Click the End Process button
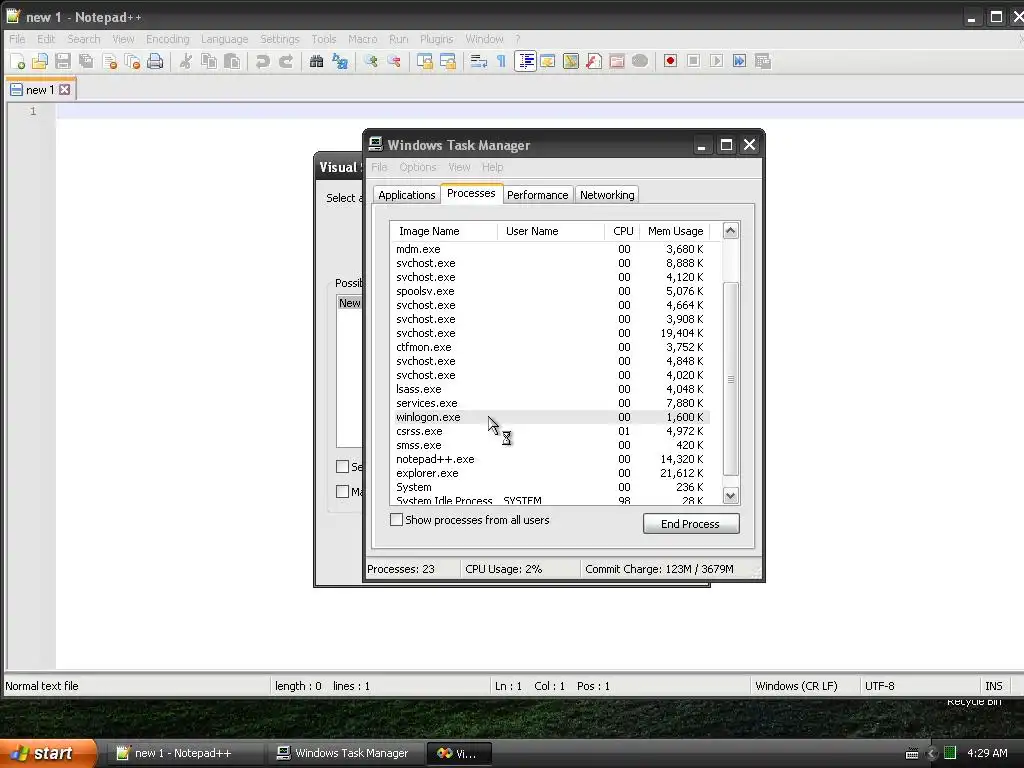1024x768 pixels. 691,524
